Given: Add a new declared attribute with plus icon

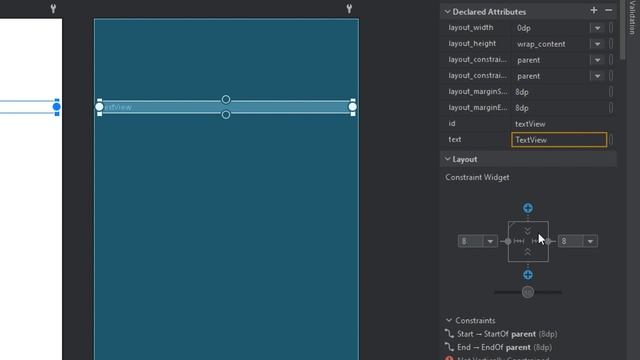Looking at the screenshot, I should 594,11.
